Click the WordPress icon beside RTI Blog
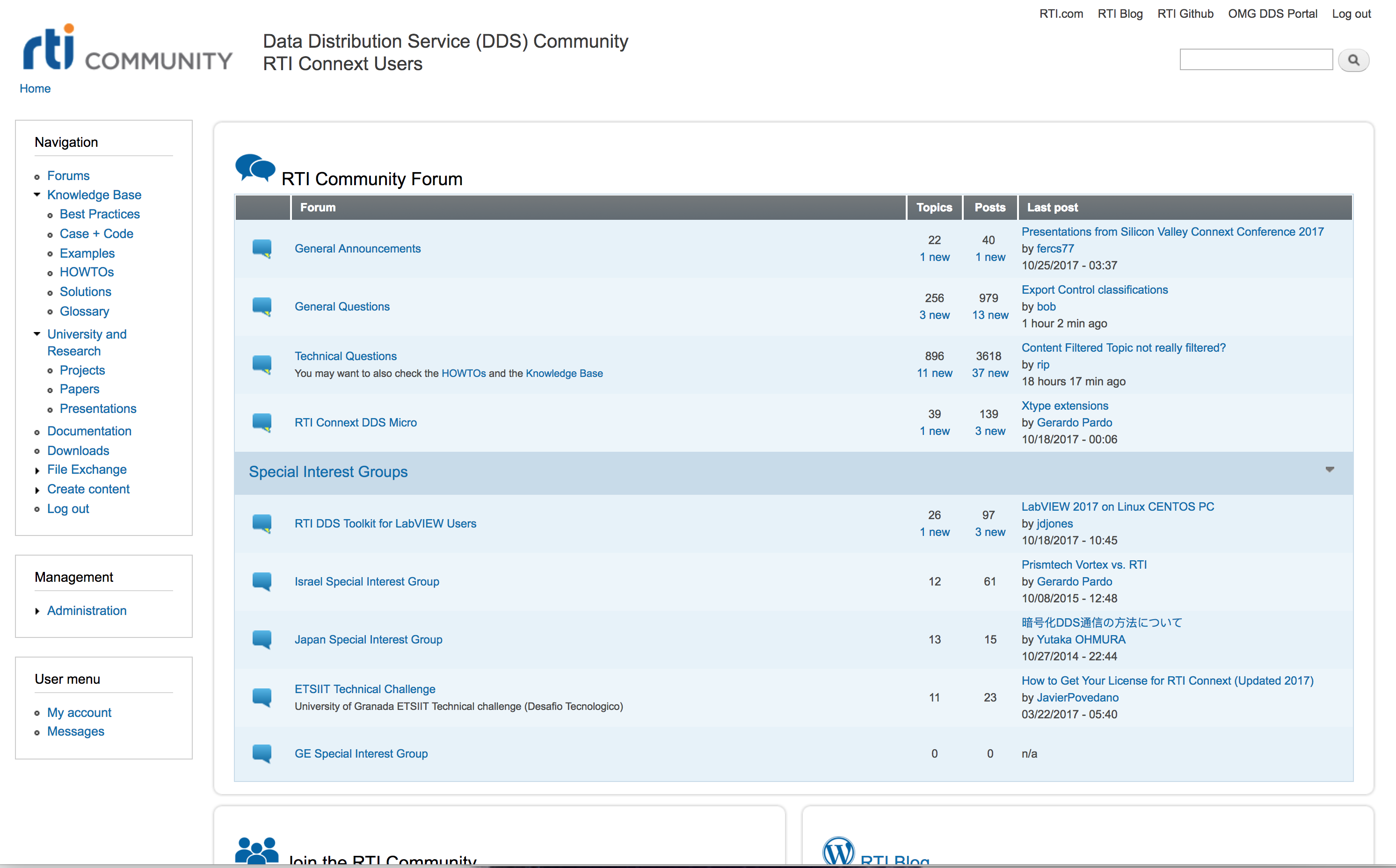This screenshot has height=868, width=1396. 838,853
